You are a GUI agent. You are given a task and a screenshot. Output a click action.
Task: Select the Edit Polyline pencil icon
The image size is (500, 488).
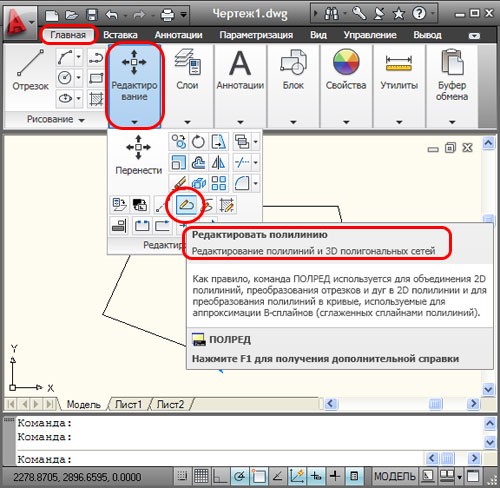coord(186,205)
